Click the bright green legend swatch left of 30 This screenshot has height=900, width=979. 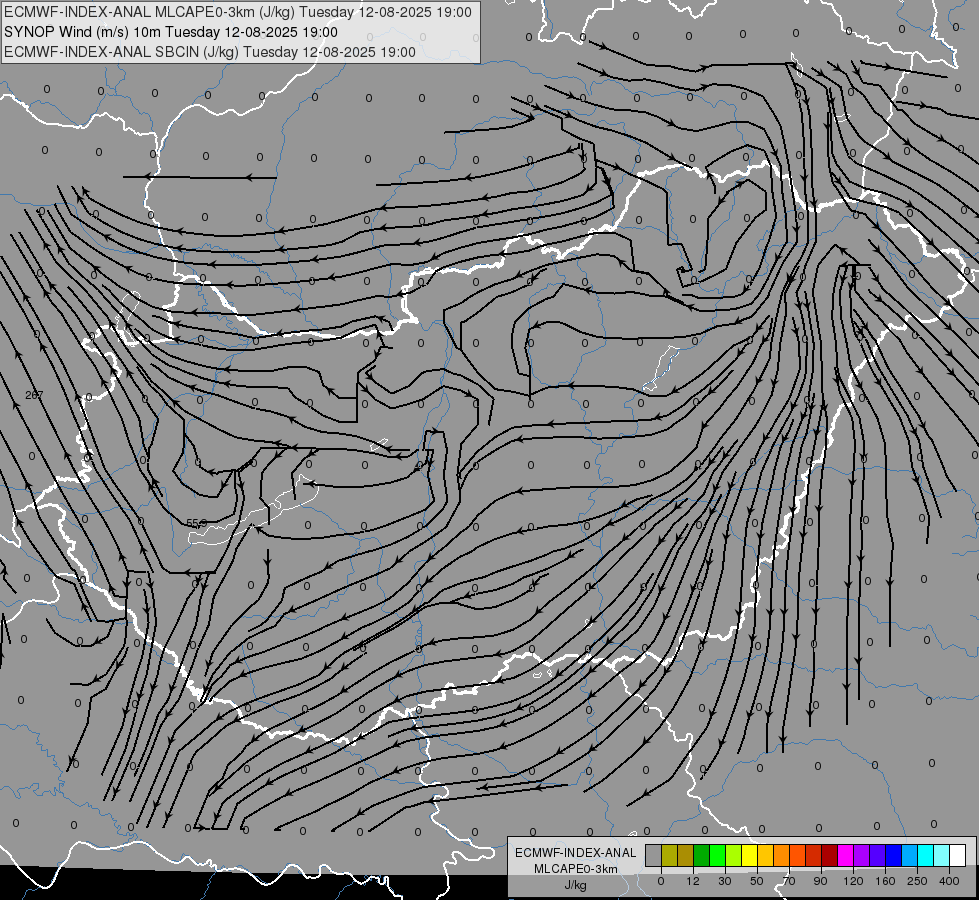coord(718,855)
